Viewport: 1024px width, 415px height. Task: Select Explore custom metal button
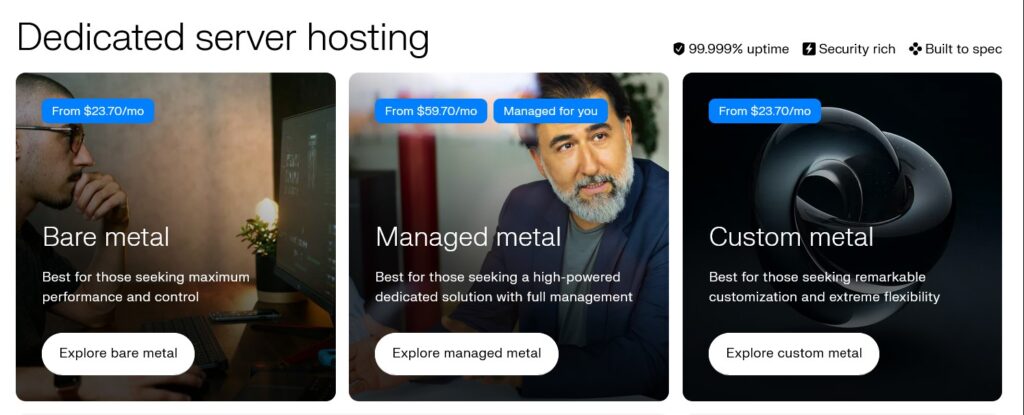pos(793,354)
